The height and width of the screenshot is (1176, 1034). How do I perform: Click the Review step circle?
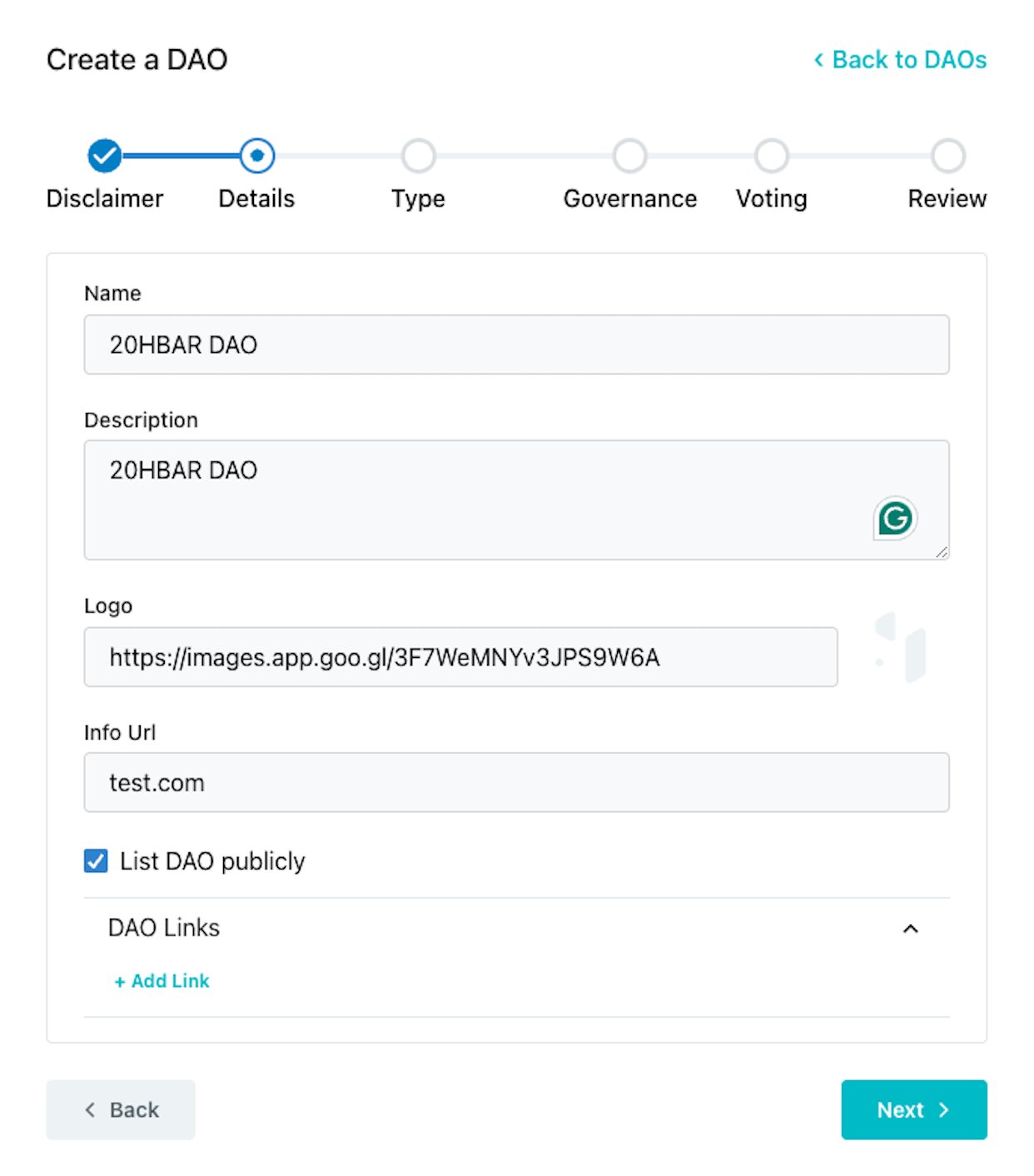(x=948, y=156)
